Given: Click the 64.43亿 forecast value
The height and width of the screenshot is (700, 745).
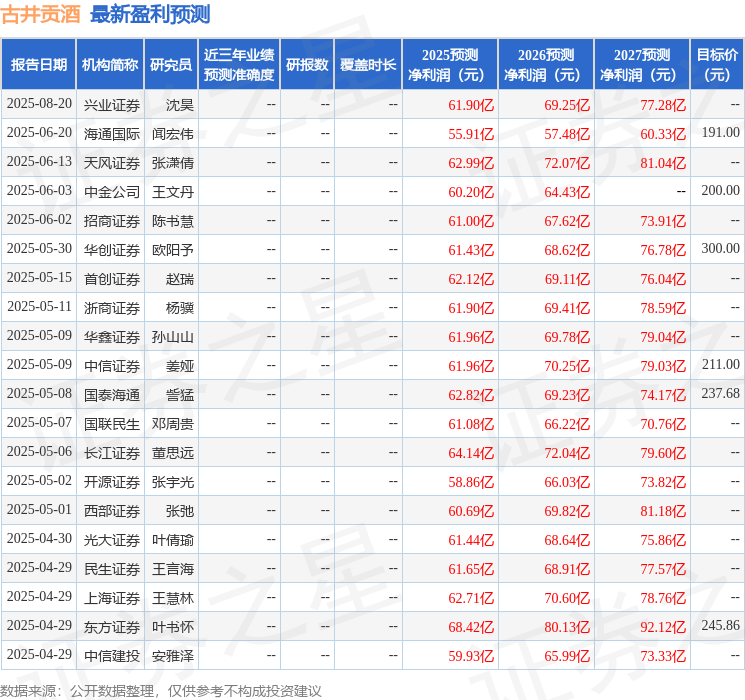Looking at the screenshot, I should tap(567, 192).
